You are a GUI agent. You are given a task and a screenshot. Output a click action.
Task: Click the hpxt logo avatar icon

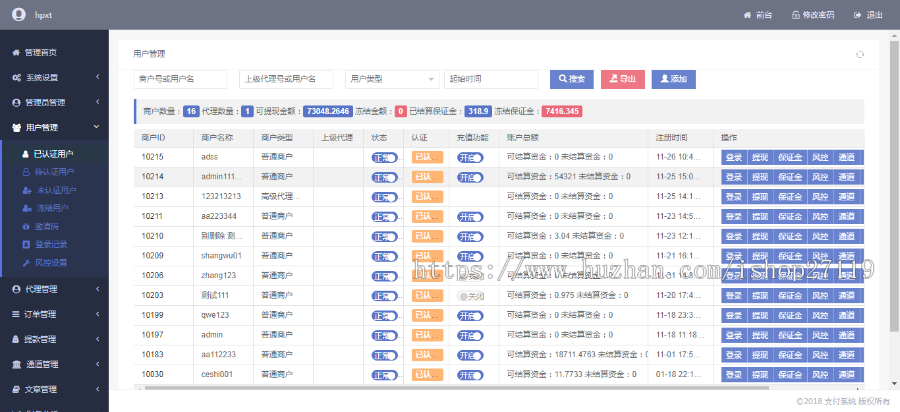[x=18, y=15]
